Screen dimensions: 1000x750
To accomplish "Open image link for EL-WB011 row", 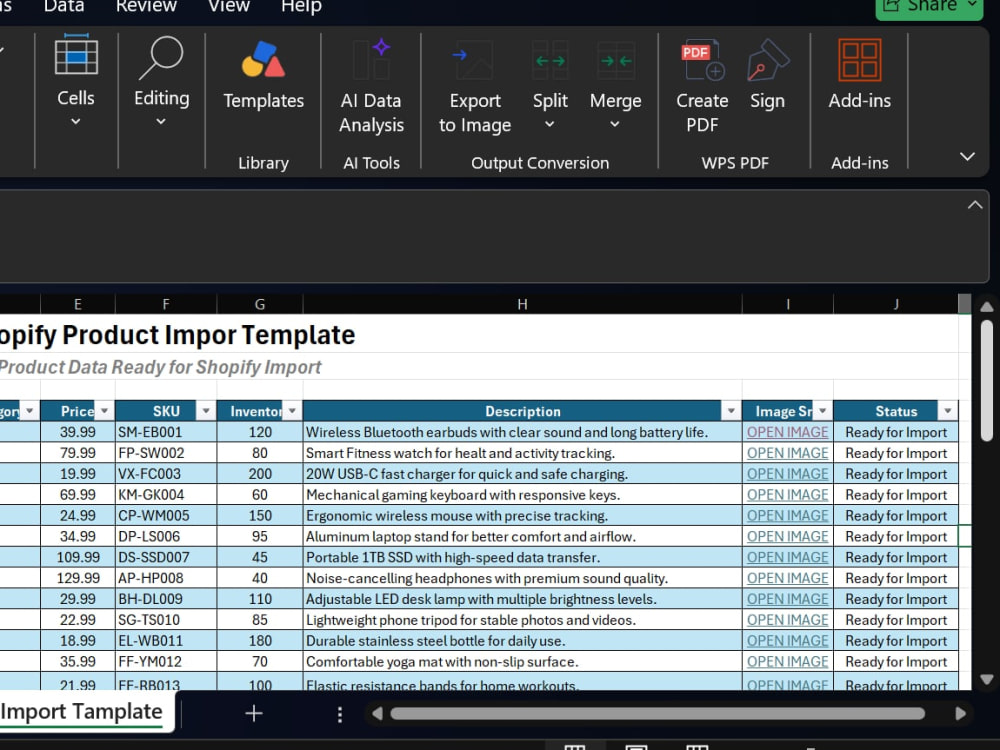I will pos(788,641).
